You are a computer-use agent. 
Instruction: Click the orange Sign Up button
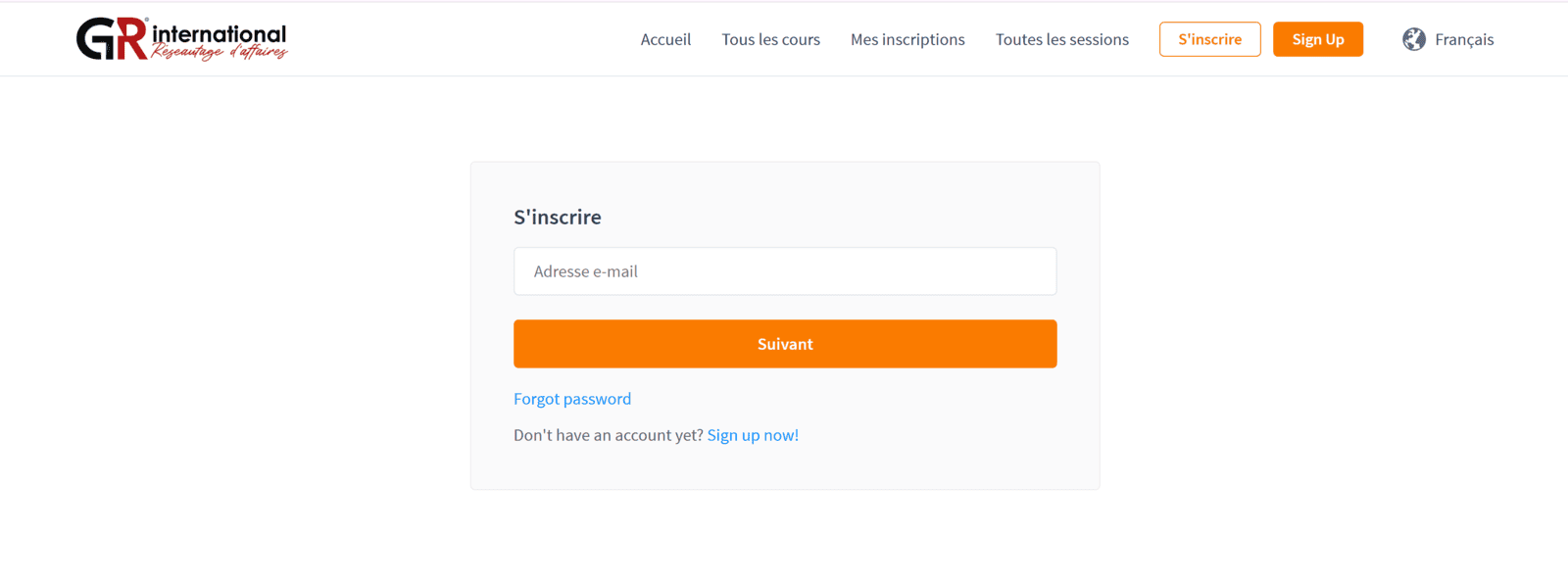pyautogui.click(x=1317, y=39)
